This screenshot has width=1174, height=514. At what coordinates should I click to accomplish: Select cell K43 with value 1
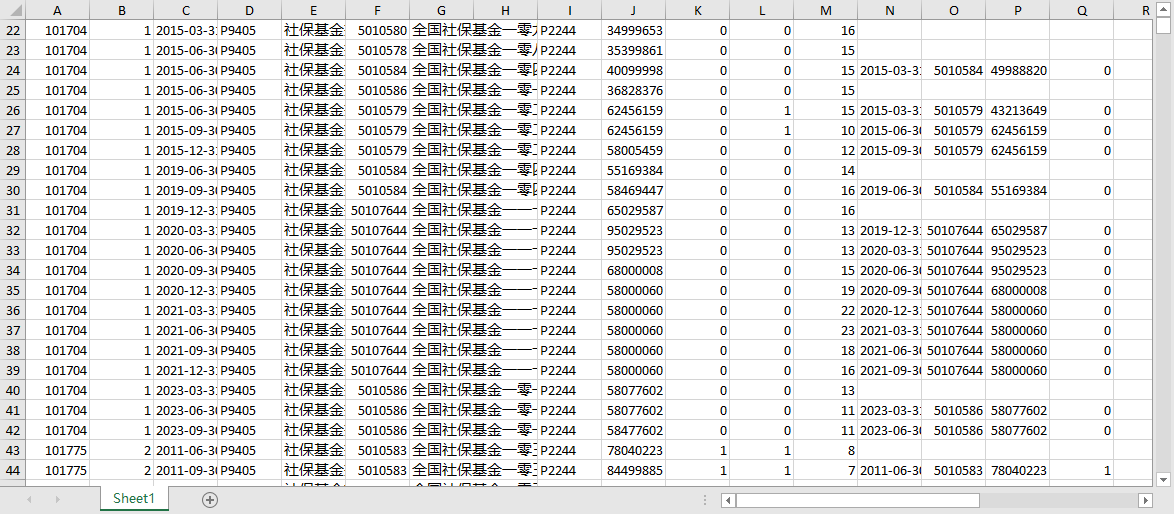coord(697,450)
